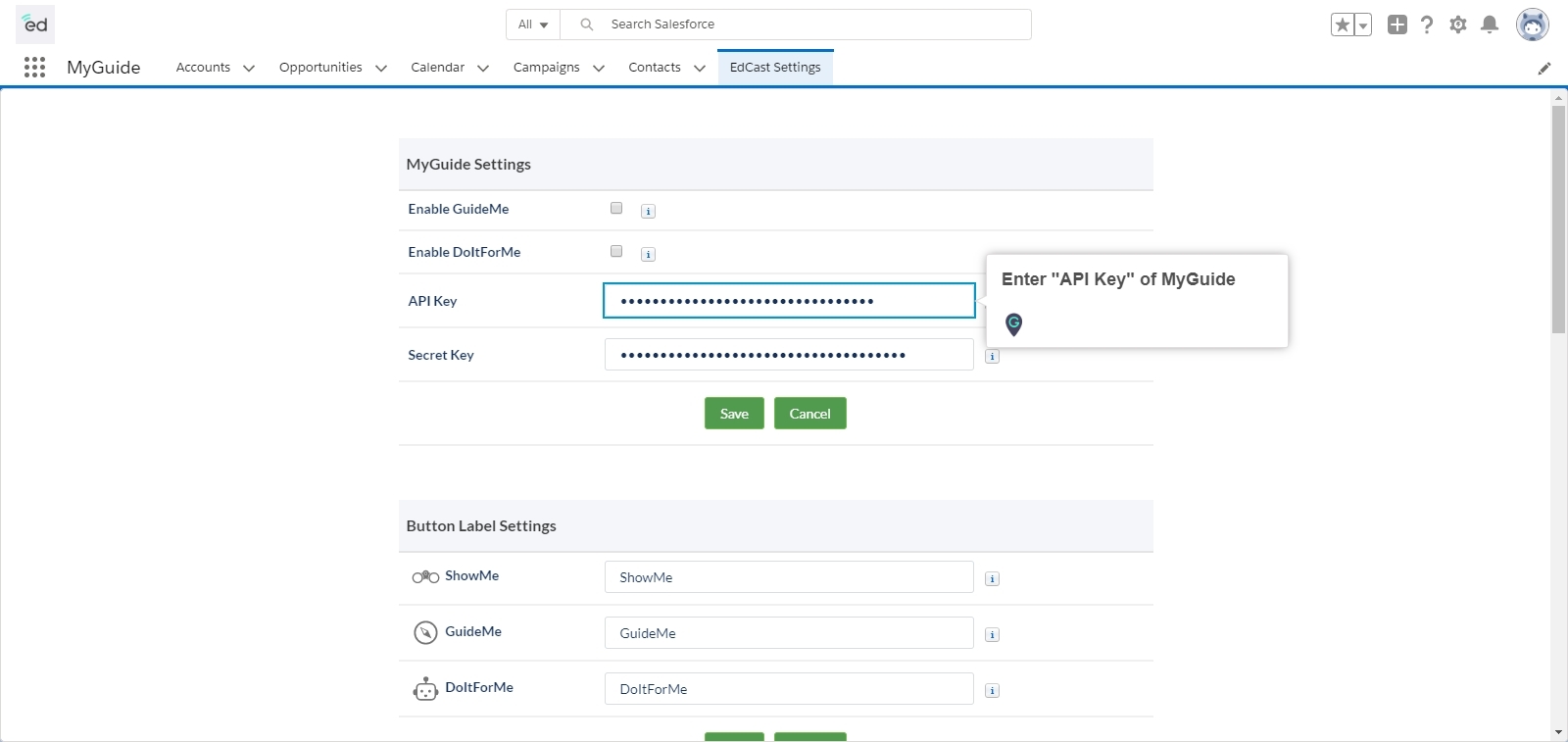Click the Enable DoItForMe label text
The image size is (1568, 742).
click(x=465, y=252)
